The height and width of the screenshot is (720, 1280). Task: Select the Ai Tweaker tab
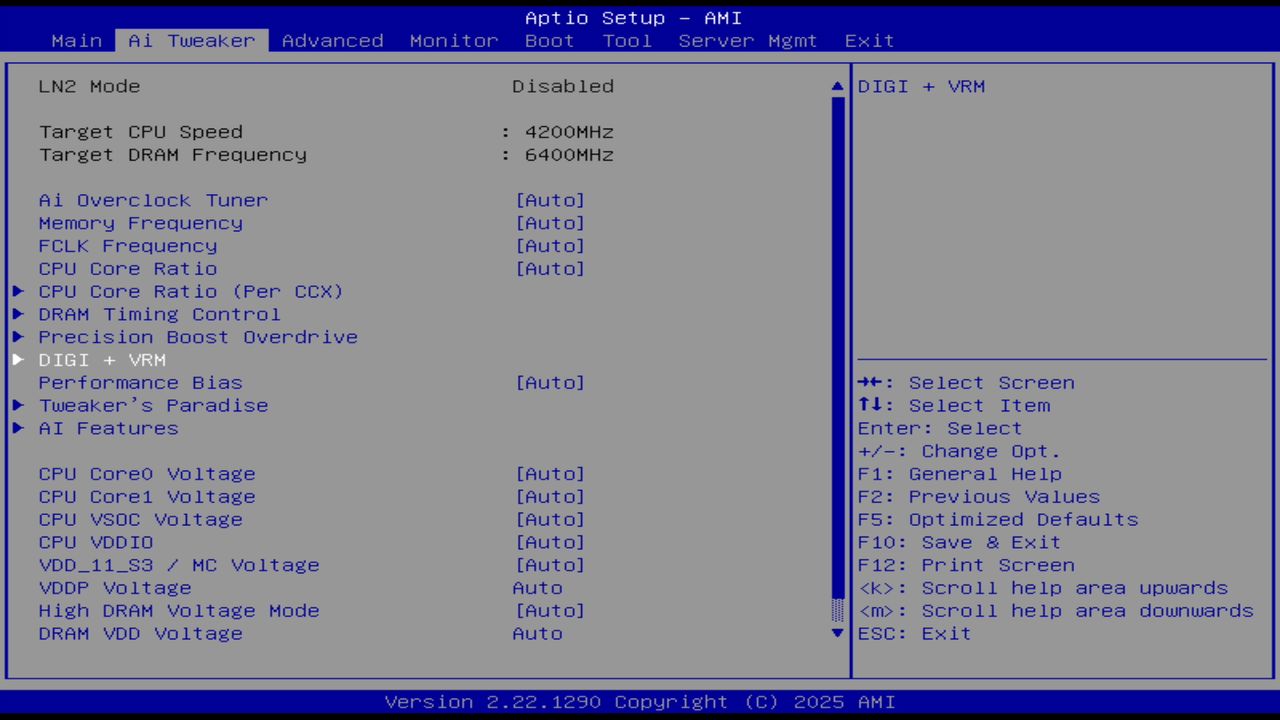tap(192, 41)
